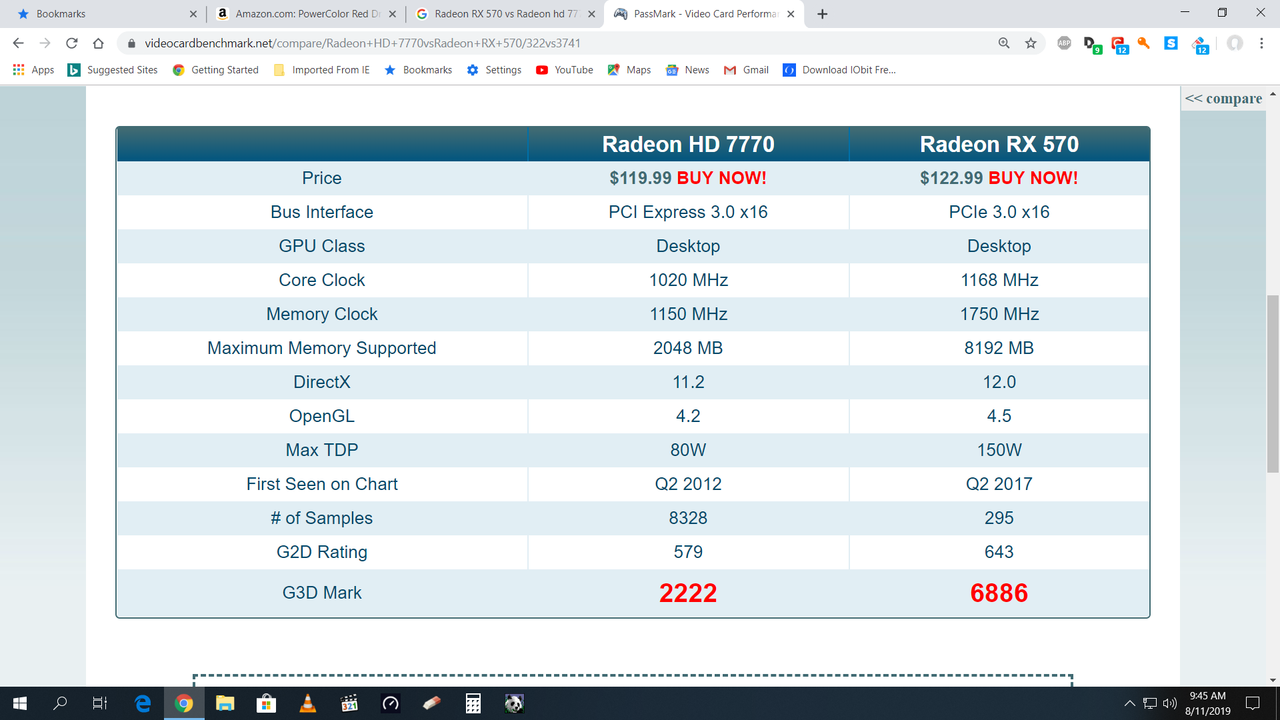This screenshot has height=720, width=1280.
Task: Click the G3D Mark value 6886
Action: pyautogui.click(x=999, y=593)
